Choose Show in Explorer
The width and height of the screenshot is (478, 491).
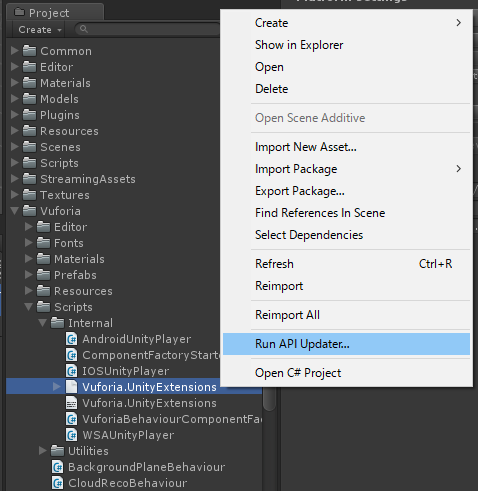(346, 45)
